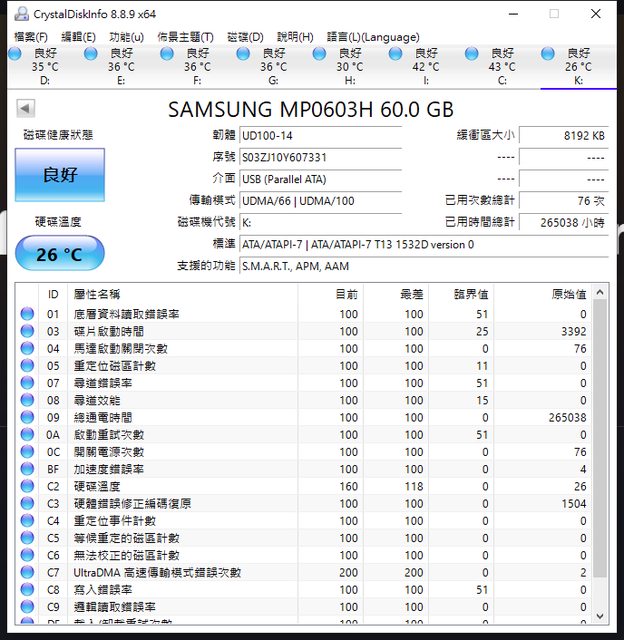
Task: Click the status orb in the 硬碟溫度 row
Action: pyautogui.click(x=27, y=486)
